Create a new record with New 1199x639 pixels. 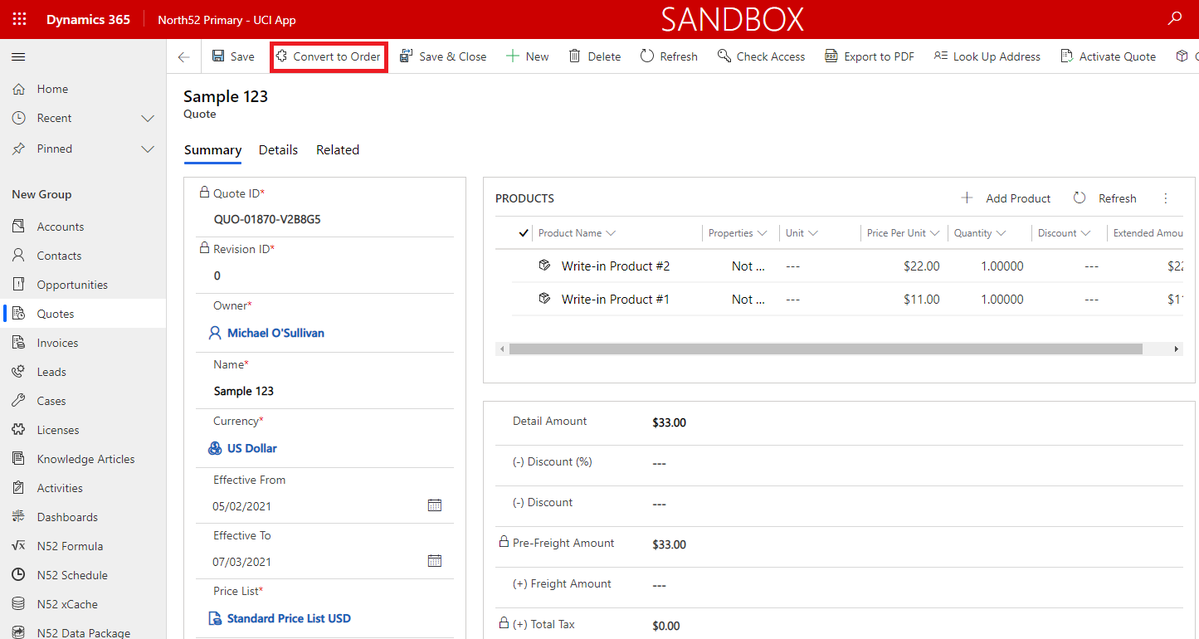coord(528,57)
